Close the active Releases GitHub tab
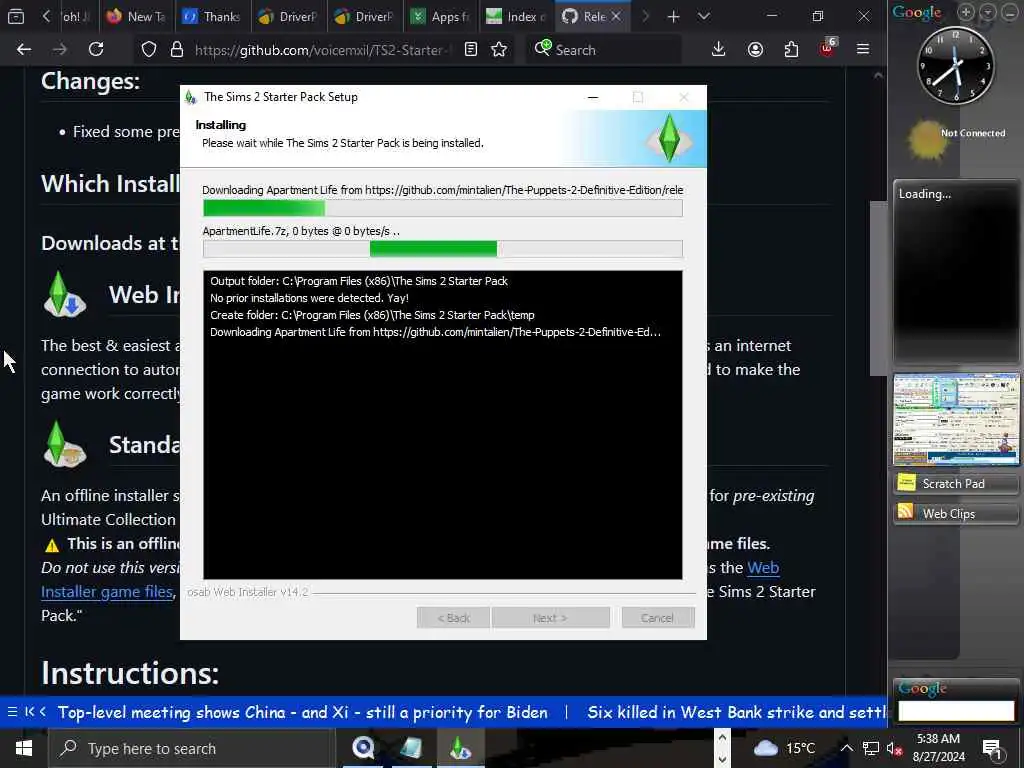The height and width of the screenshot is (768, 1024). 616,16
